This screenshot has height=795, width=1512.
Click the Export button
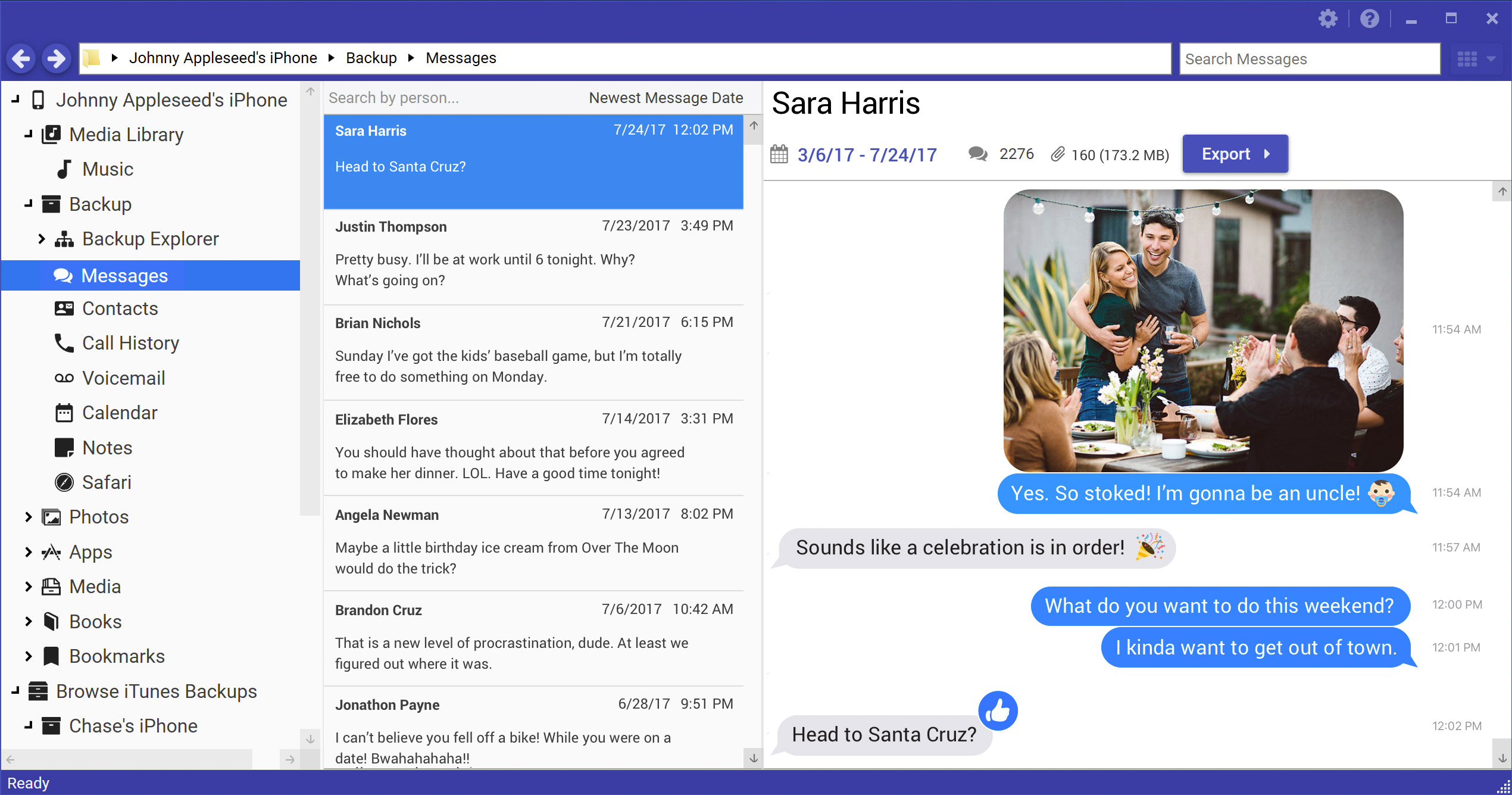[1235, 154]
